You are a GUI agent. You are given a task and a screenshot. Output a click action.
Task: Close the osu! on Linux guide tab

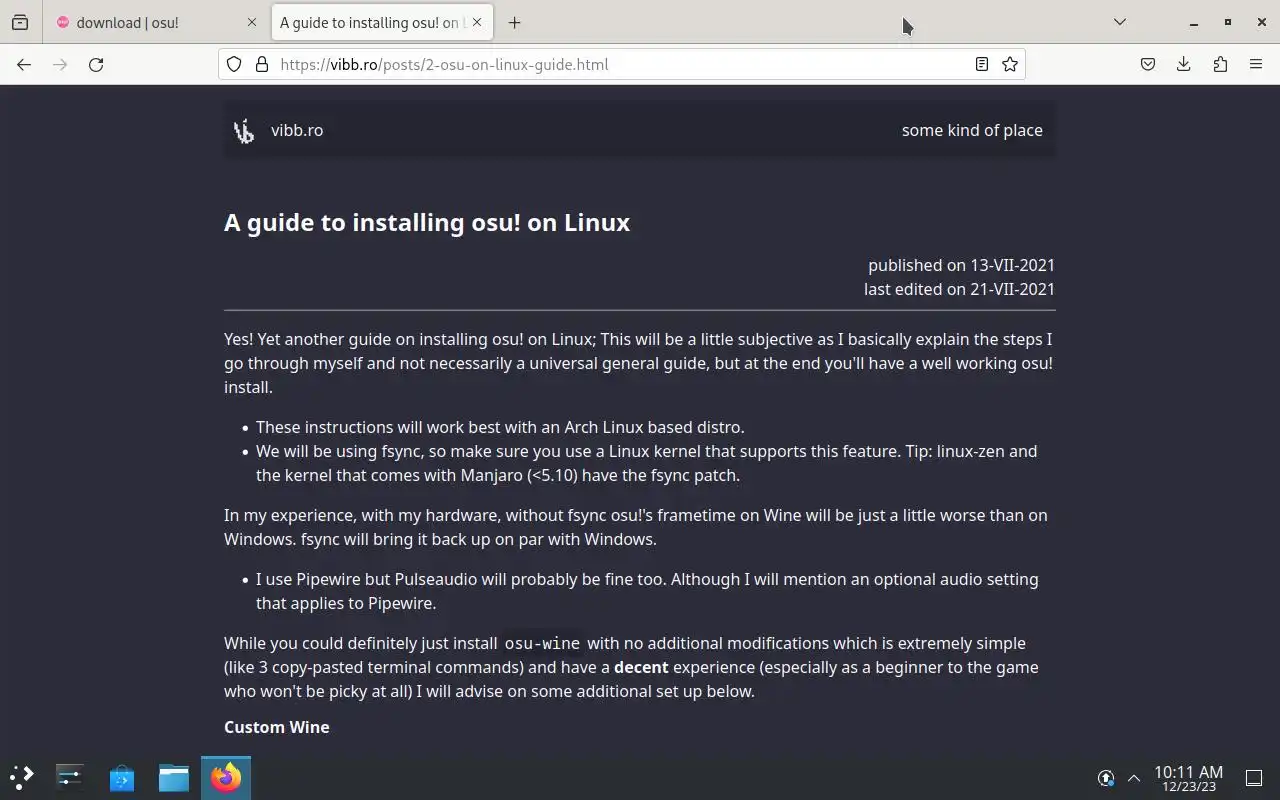[x=477, y=22]
